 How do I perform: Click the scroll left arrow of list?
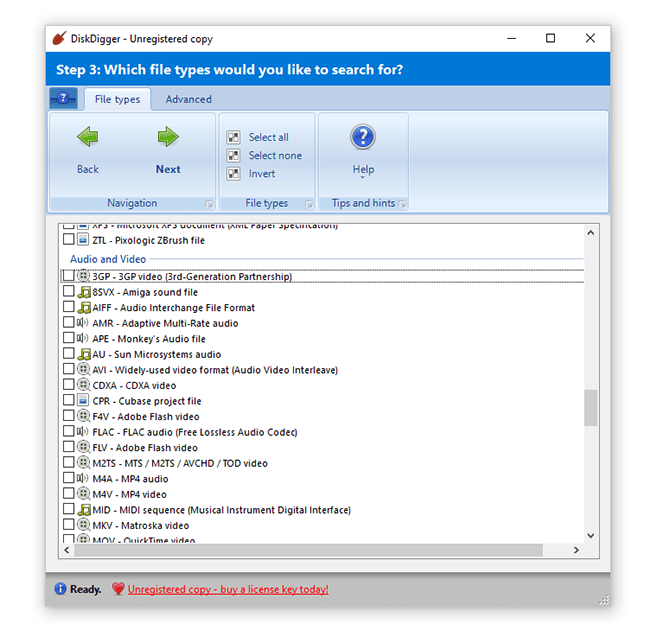(x=67, y=550)
